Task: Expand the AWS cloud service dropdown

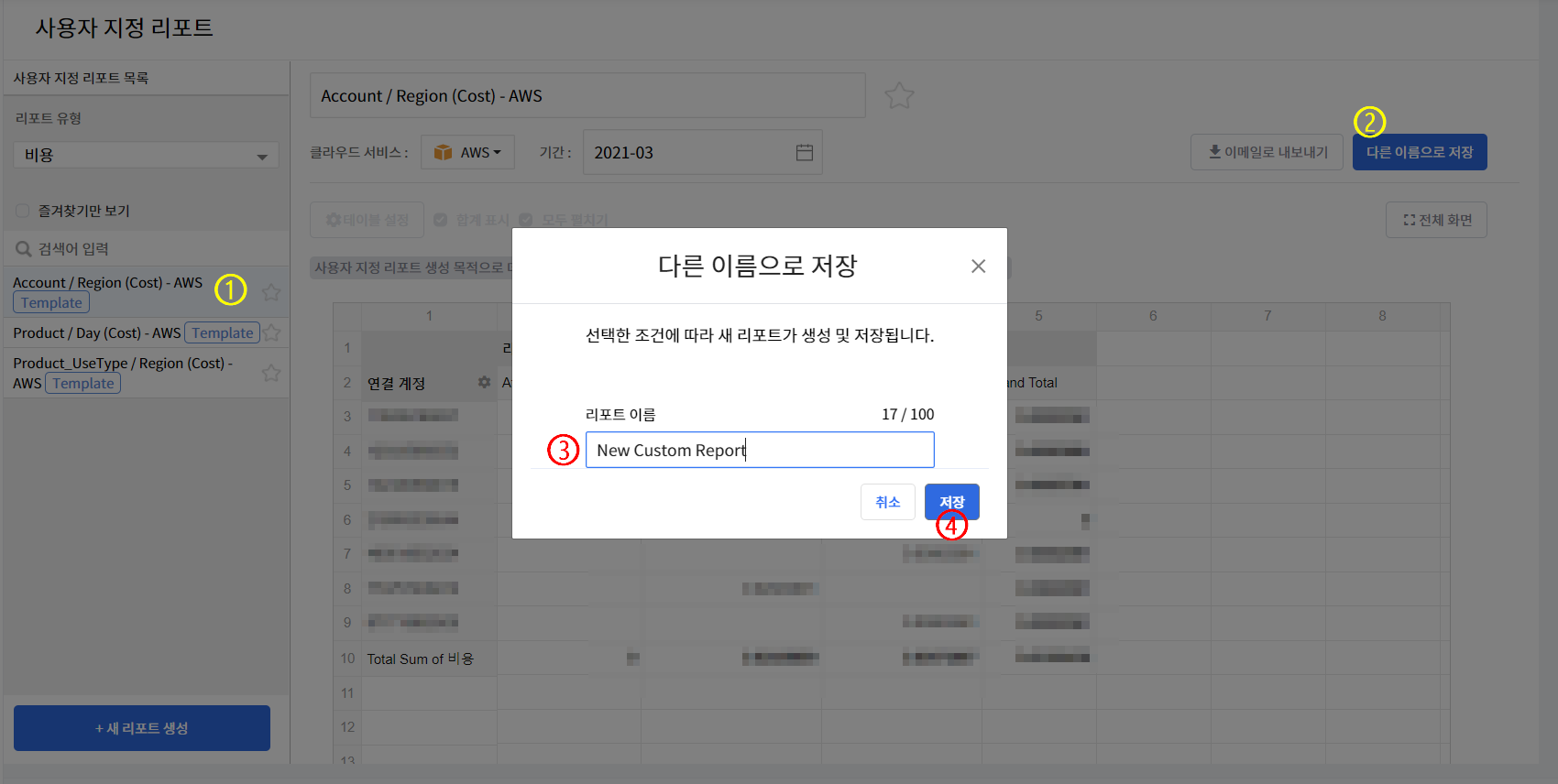Action: coord(467,153)
